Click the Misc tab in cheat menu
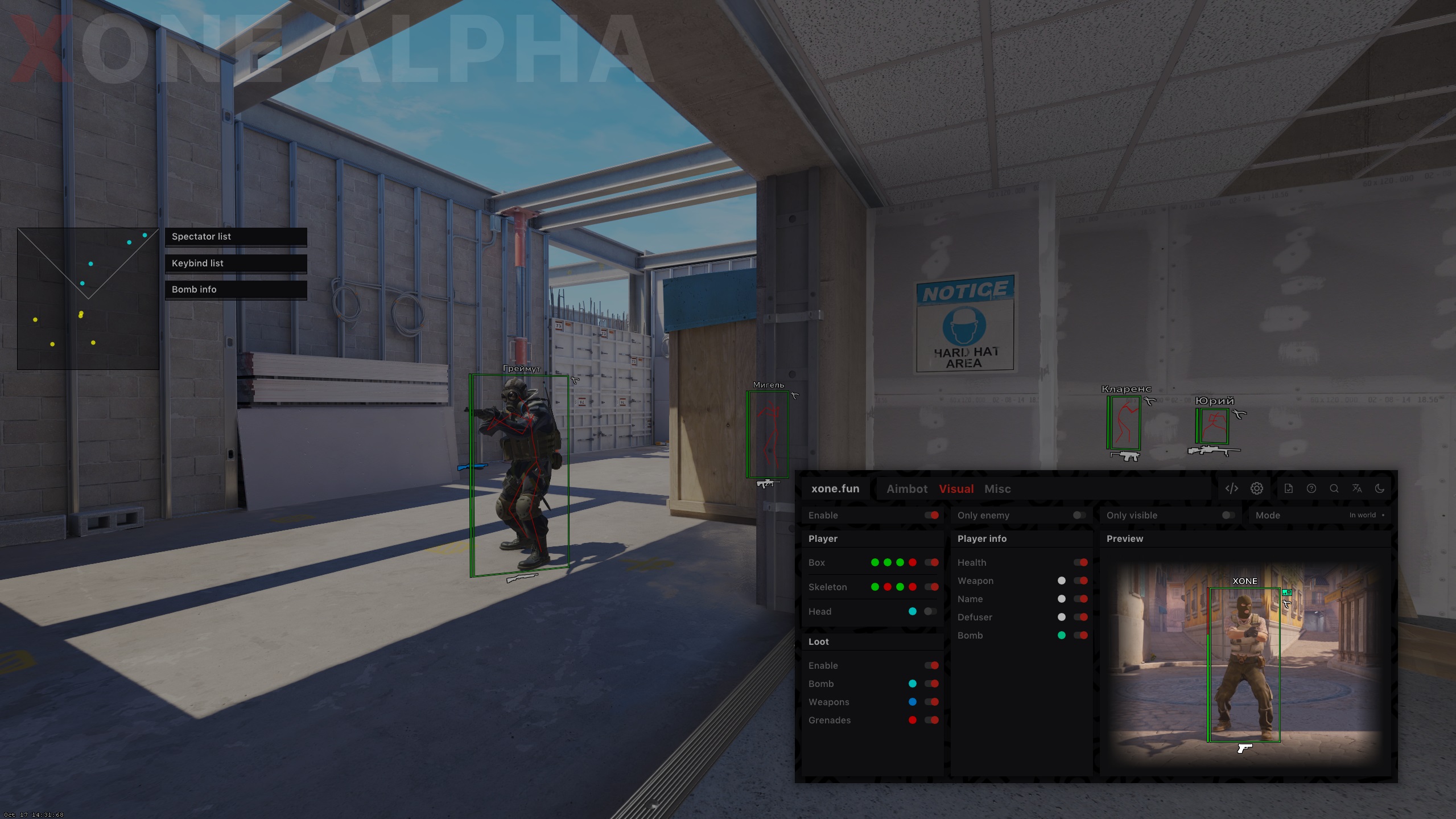 (997, 488)
